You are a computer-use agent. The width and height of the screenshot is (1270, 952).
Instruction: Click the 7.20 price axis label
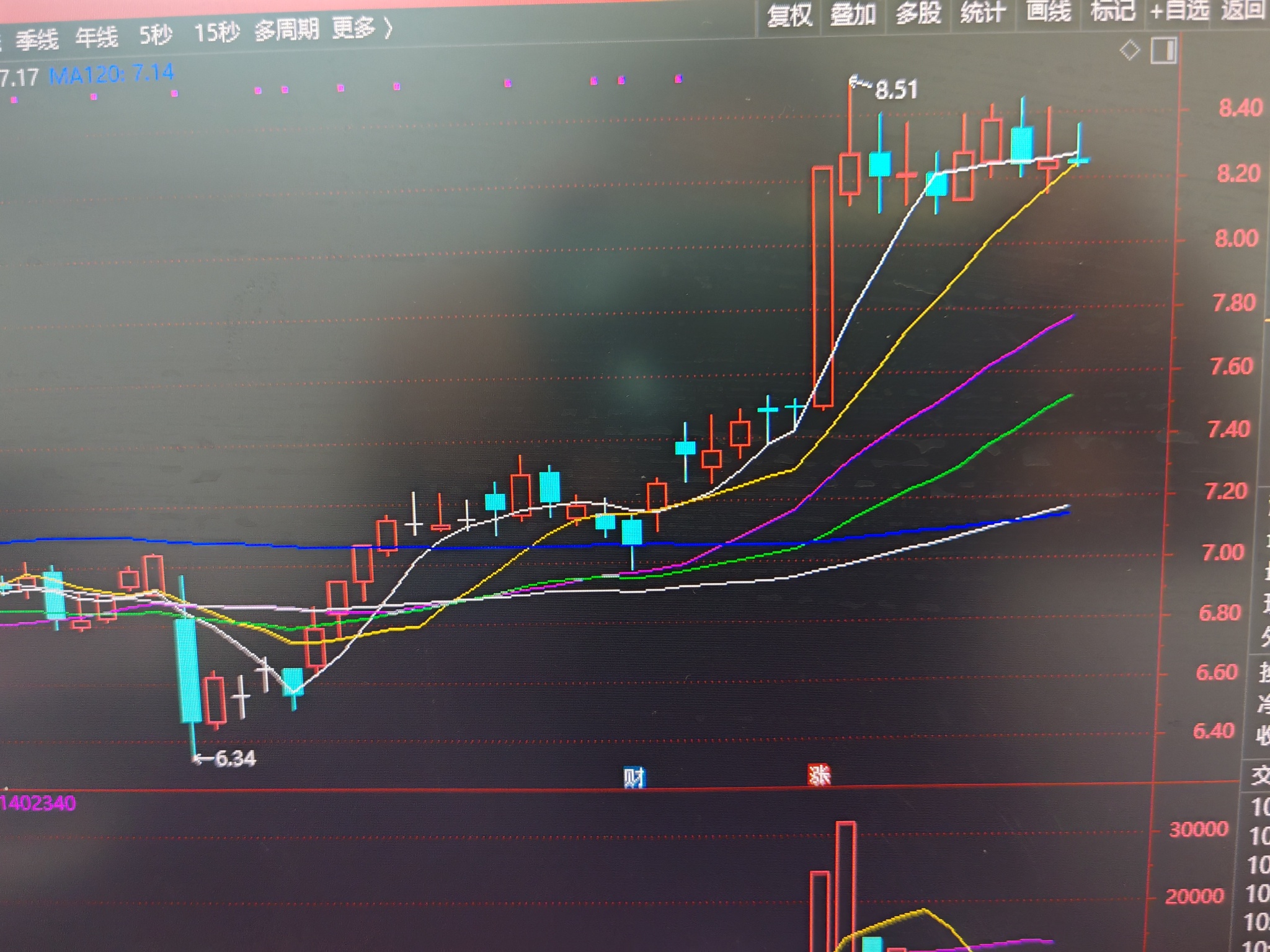(1227, 491)
